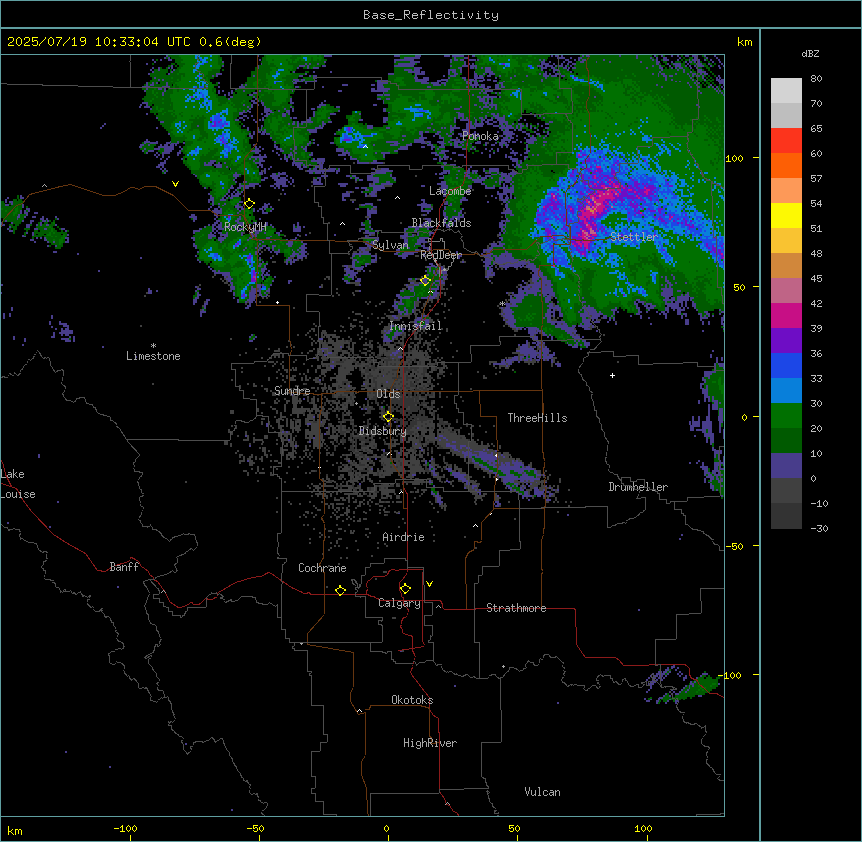This screenshot has width=862, height=842.
Task: Click the dBZ legend heading
Action: click(x=810, y=54)
